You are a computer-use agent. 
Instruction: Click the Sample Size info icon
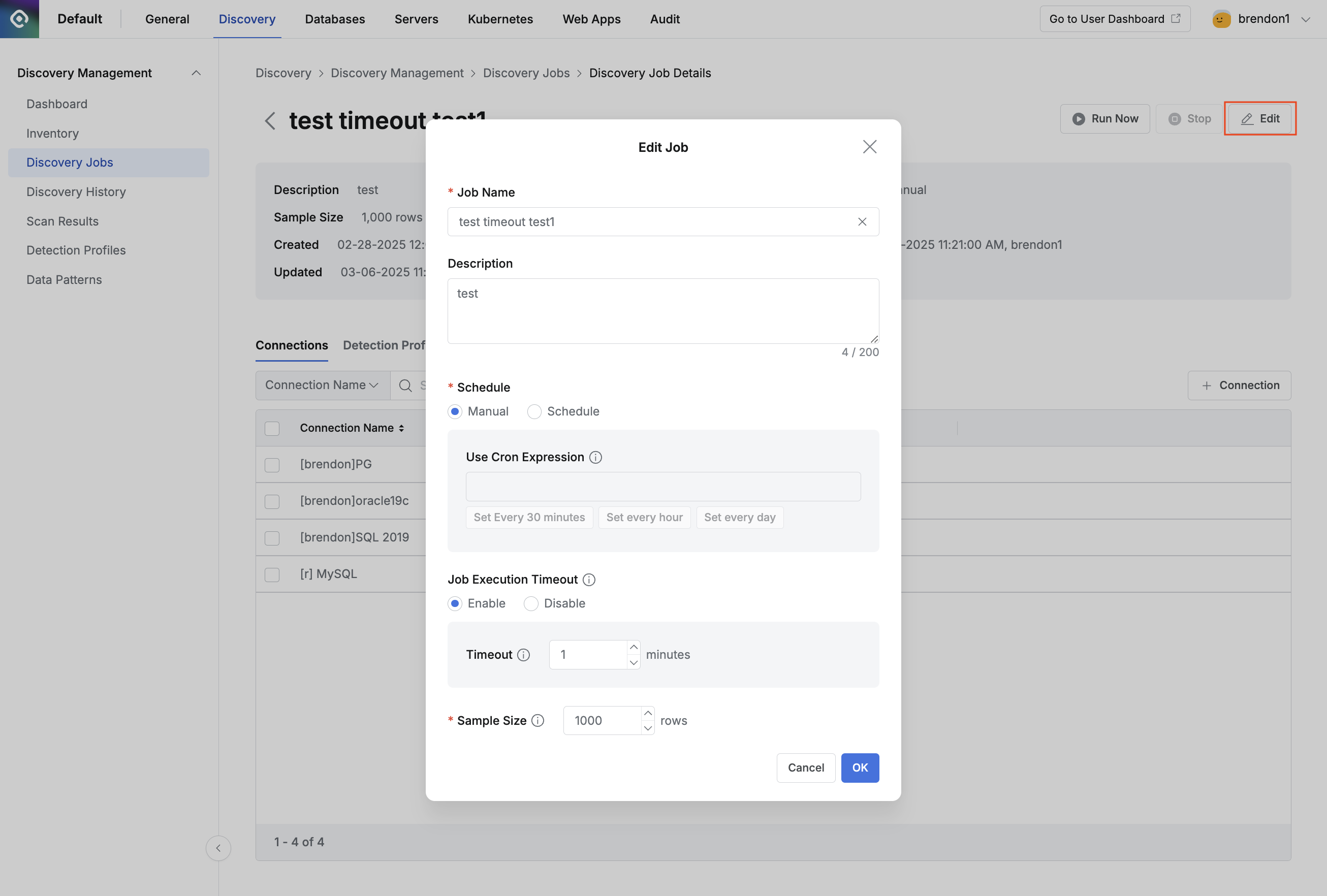(x=538, y=721)
